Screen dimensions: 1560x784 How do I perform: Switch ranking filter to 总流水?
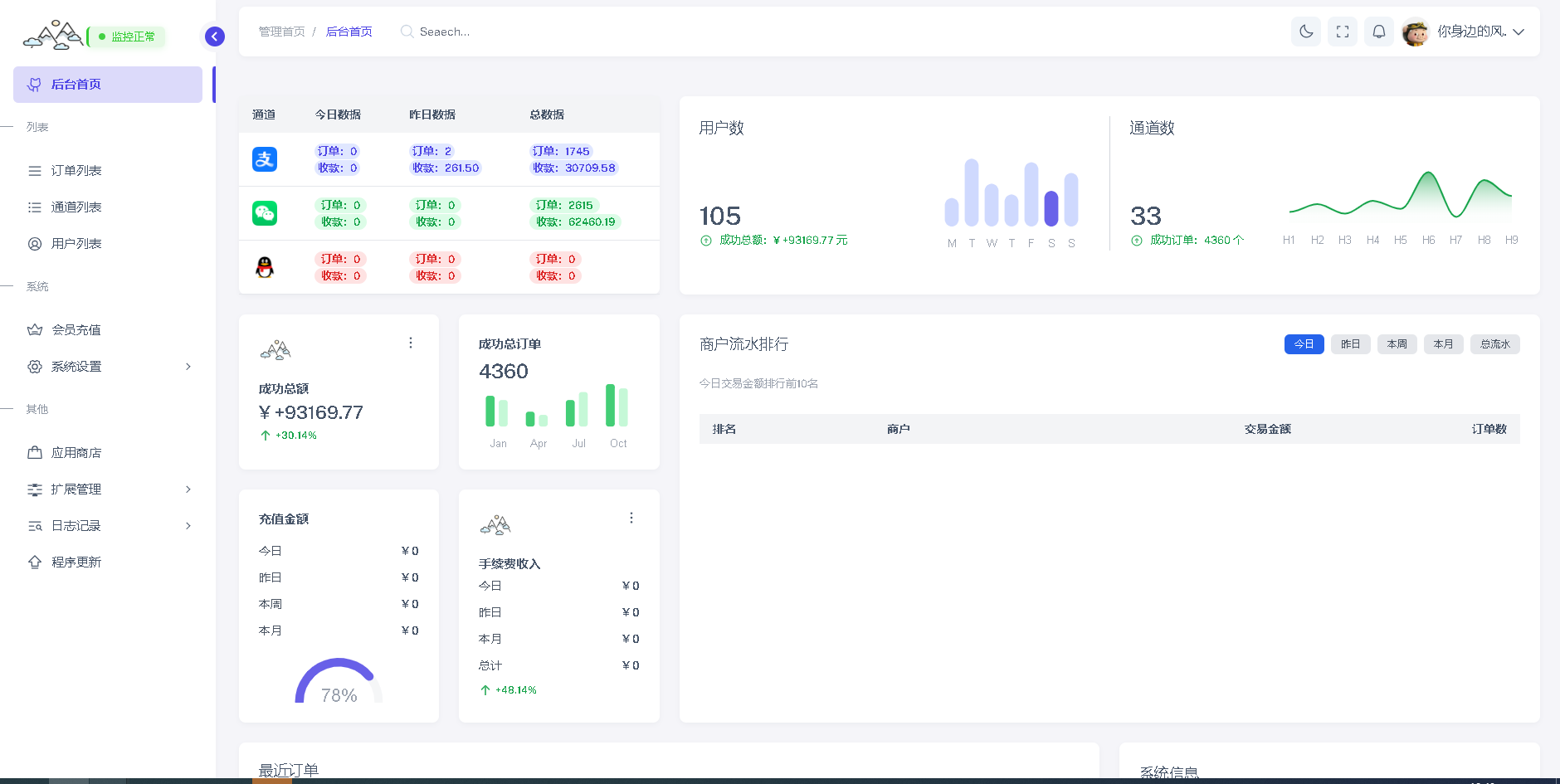click(x=1494, y=344)
